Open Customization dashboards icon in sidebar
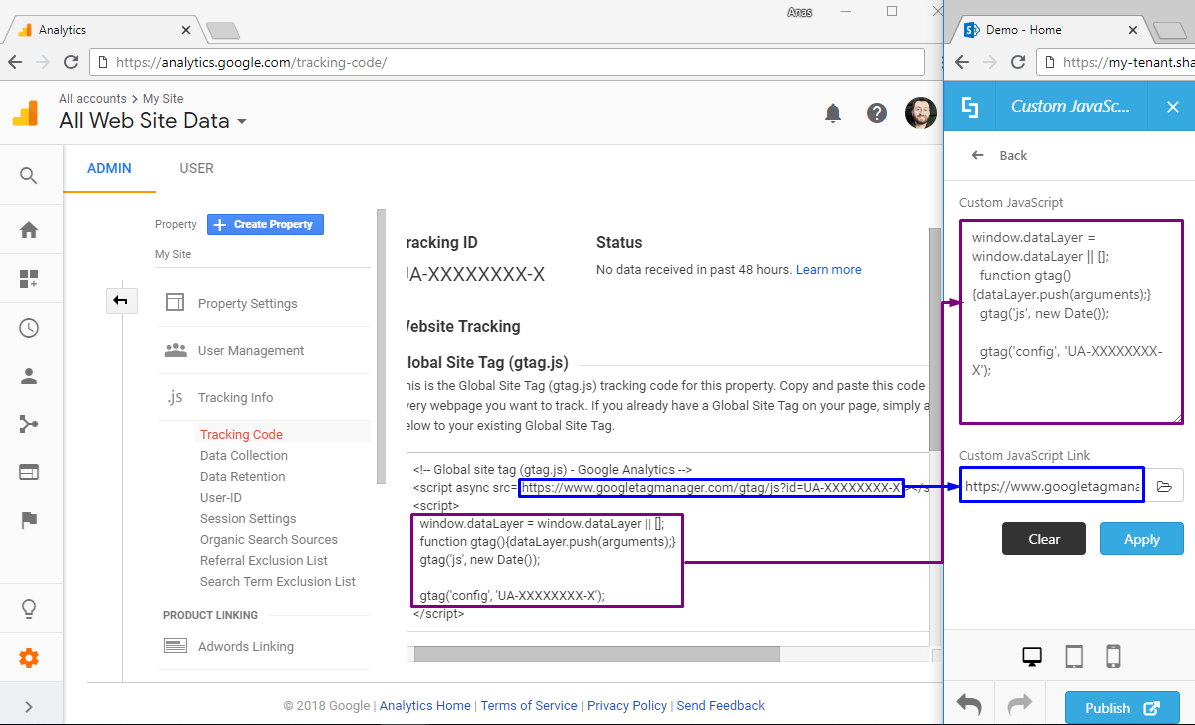 click(x=28, y=279)
